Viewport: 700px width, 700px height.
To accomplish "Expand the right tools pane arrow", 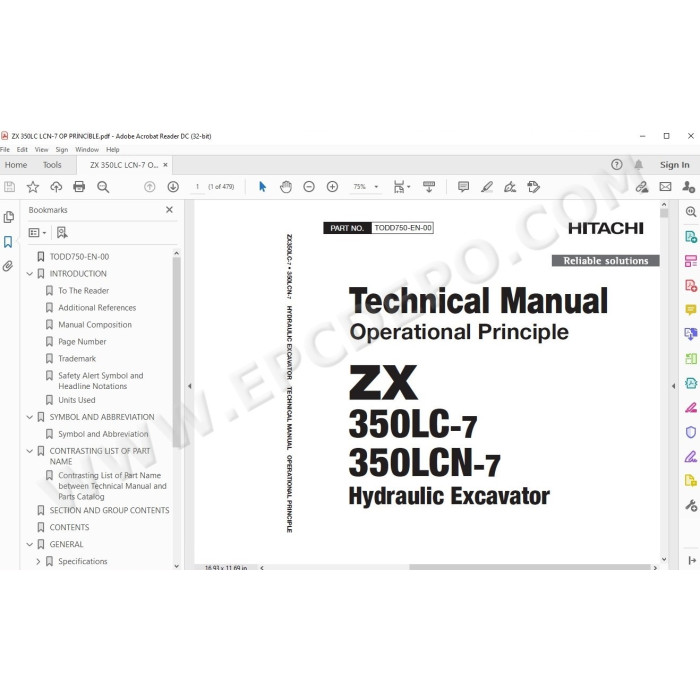I will pos(673,386).
